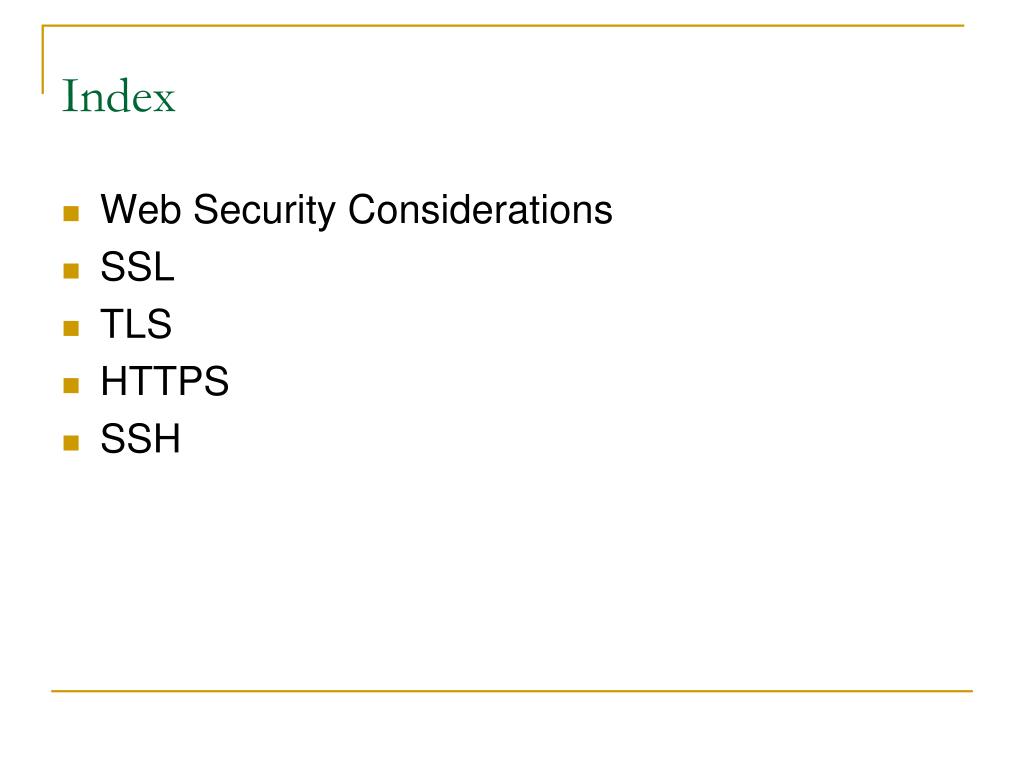Viewport: 1024px width, 768px height.
Task: Select the letter x ending Index title
Action: click(163, 102)
